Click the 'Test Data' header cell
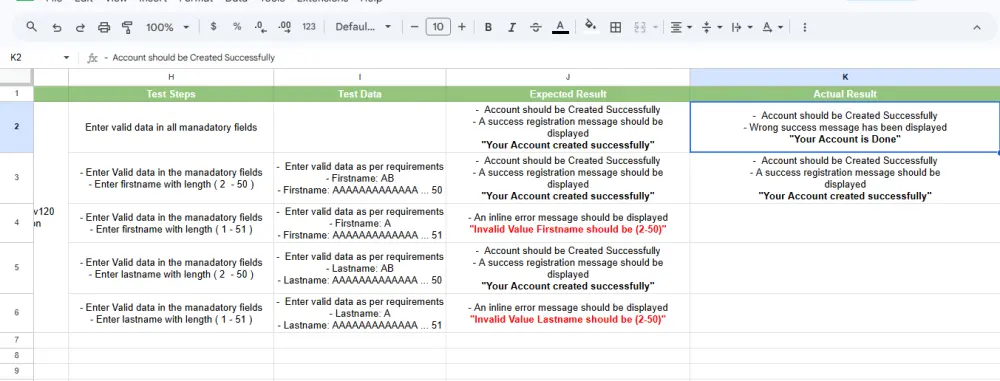The image size is (1000, 381). pyautogui.click(x=360, y=94)
